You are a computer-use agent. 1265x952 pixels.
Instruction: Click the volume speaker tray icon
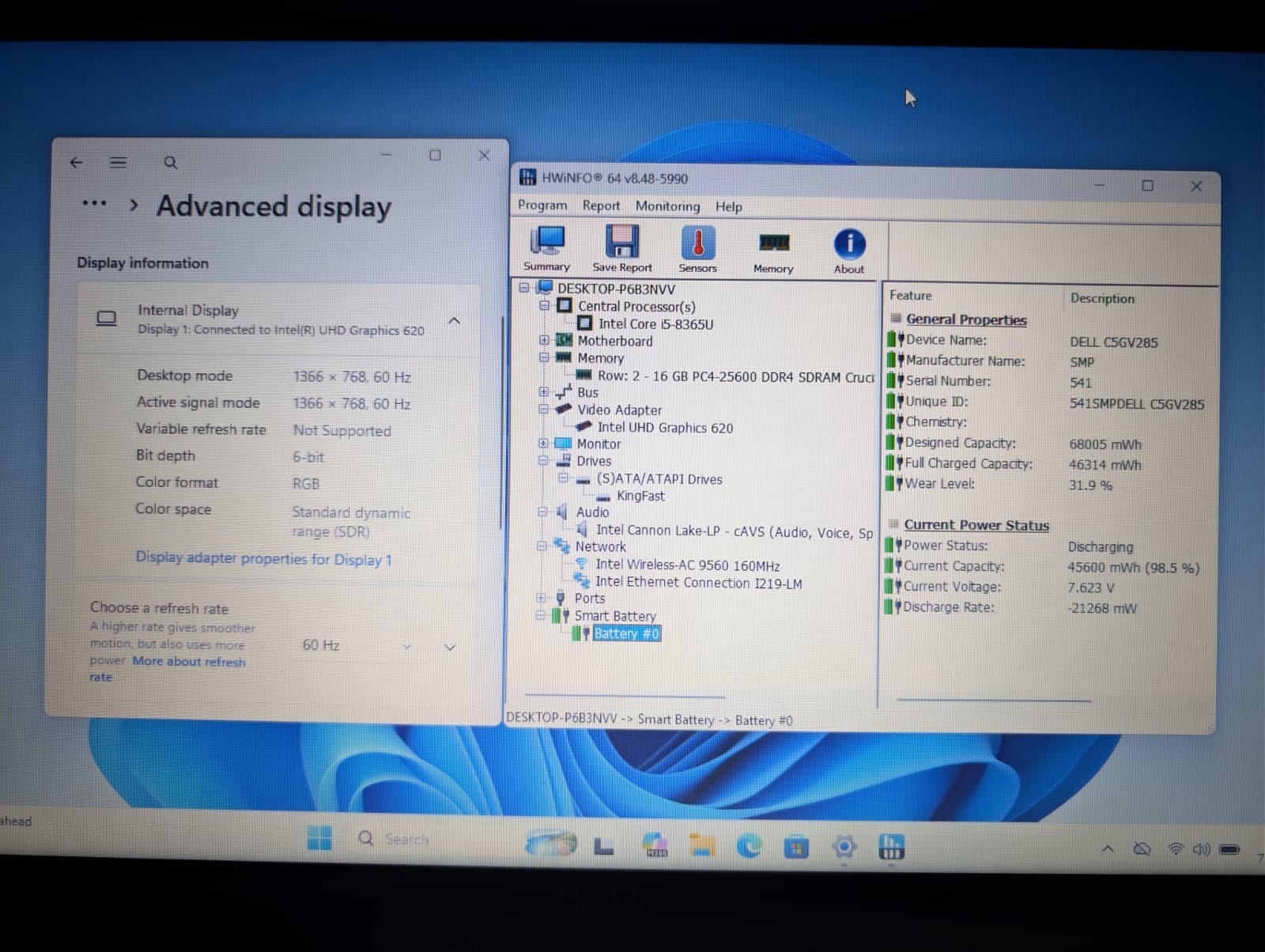[1202, 849]
